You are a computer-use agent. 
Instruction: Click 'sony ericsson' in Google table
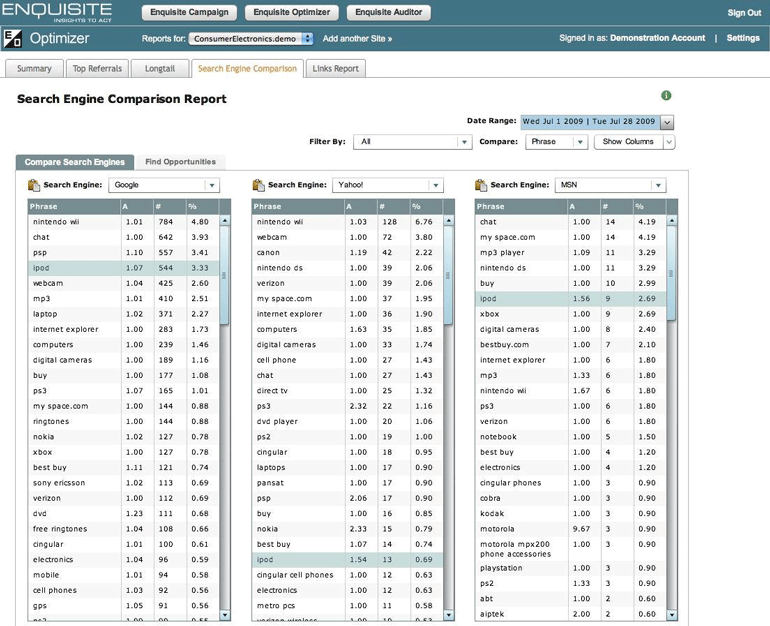click(x=59, y=483)
